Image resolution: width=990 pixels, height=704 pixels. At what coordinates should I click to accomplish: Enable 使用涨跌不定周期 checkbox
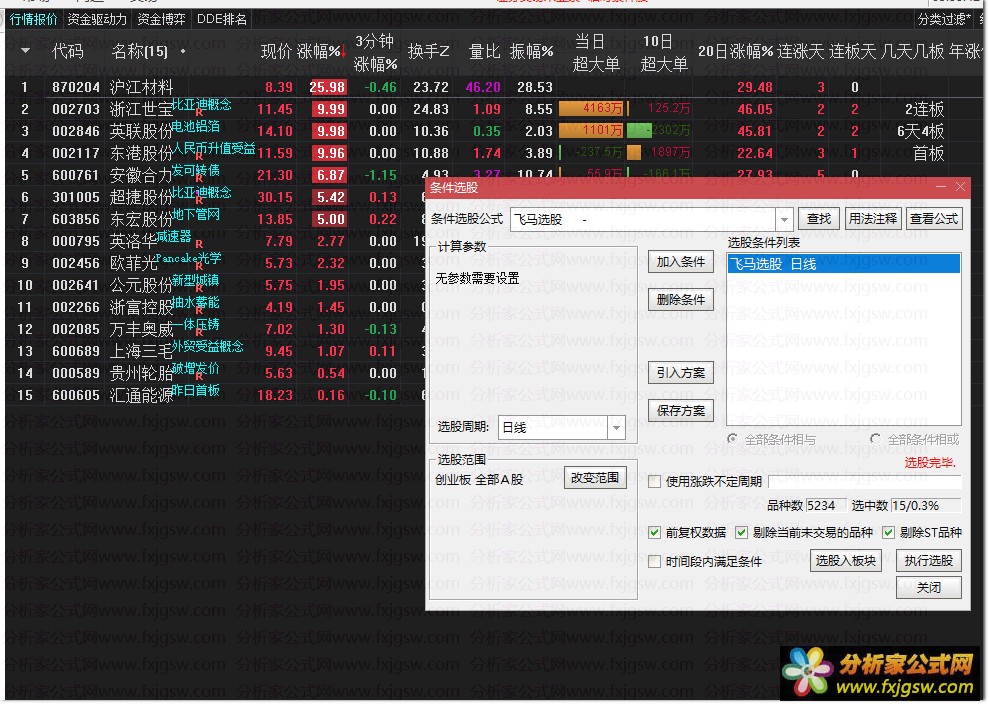(x=655, y=482)
